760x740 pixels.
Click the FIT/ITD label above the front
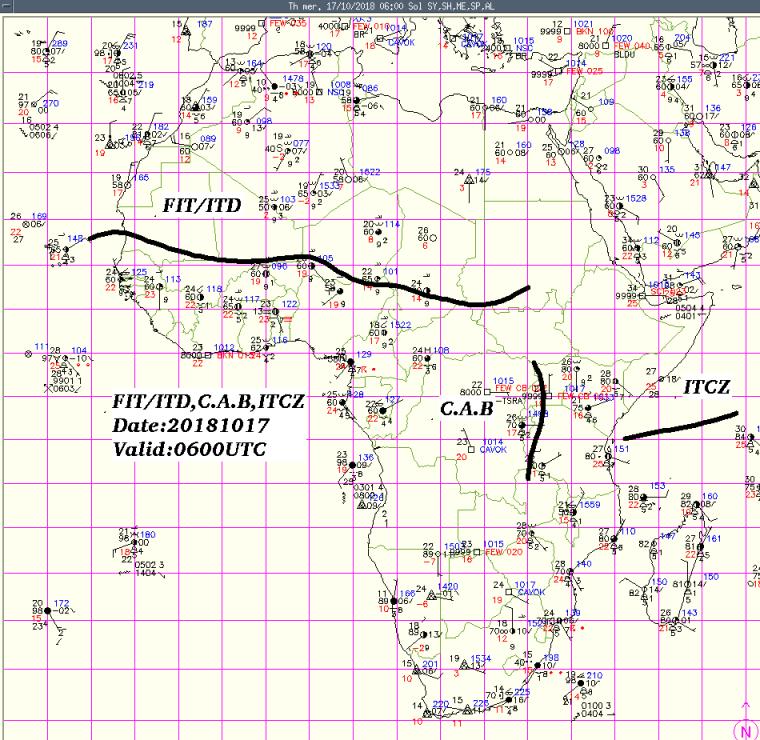pos(202,204)
